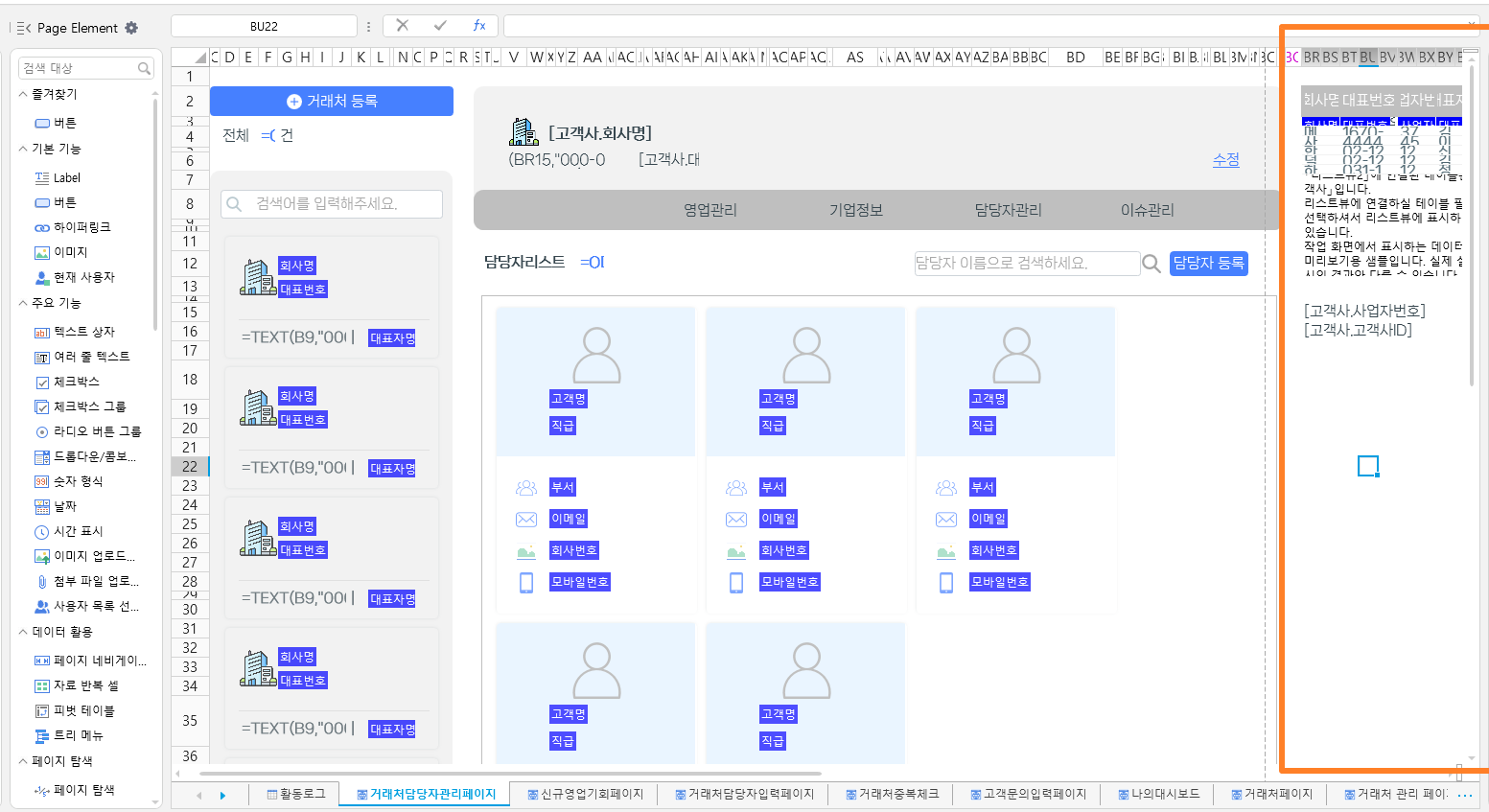Pick the 이미지 element in sidebar

pyautogui.click(x=71, y=252)
